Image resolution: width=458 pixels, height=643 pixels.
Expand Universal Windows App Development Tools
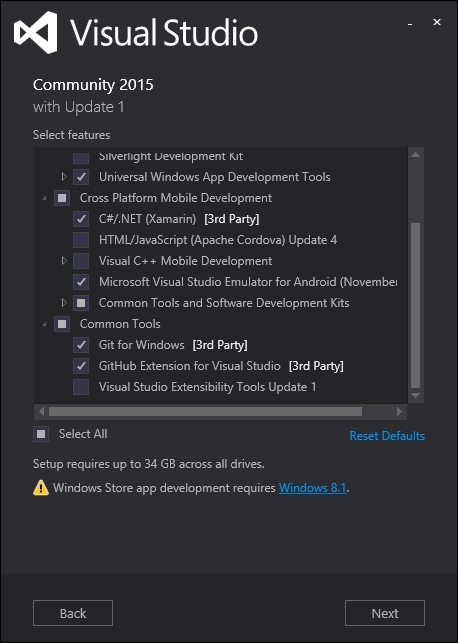tap(64, 177)
